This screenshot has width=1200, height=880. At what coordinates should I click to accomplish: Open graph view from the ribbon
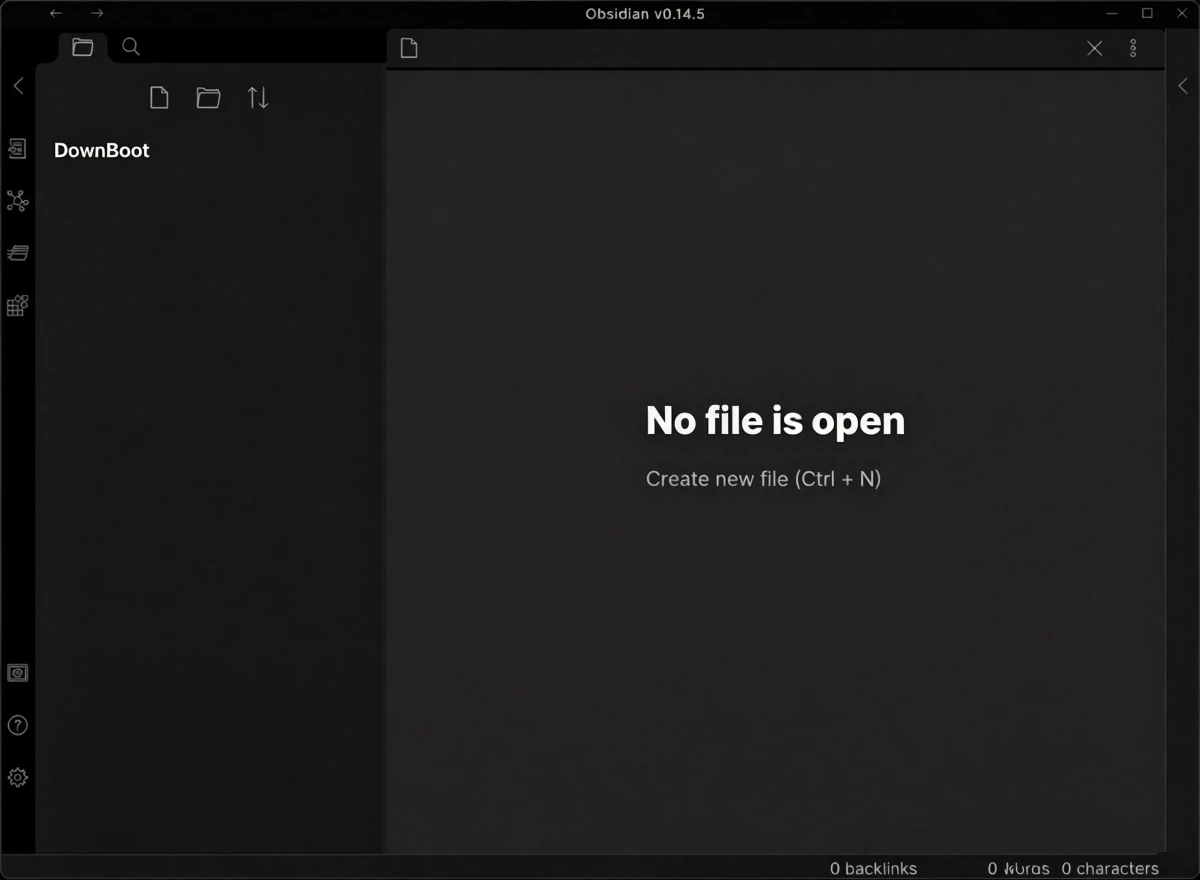click(x=17, y=201)
